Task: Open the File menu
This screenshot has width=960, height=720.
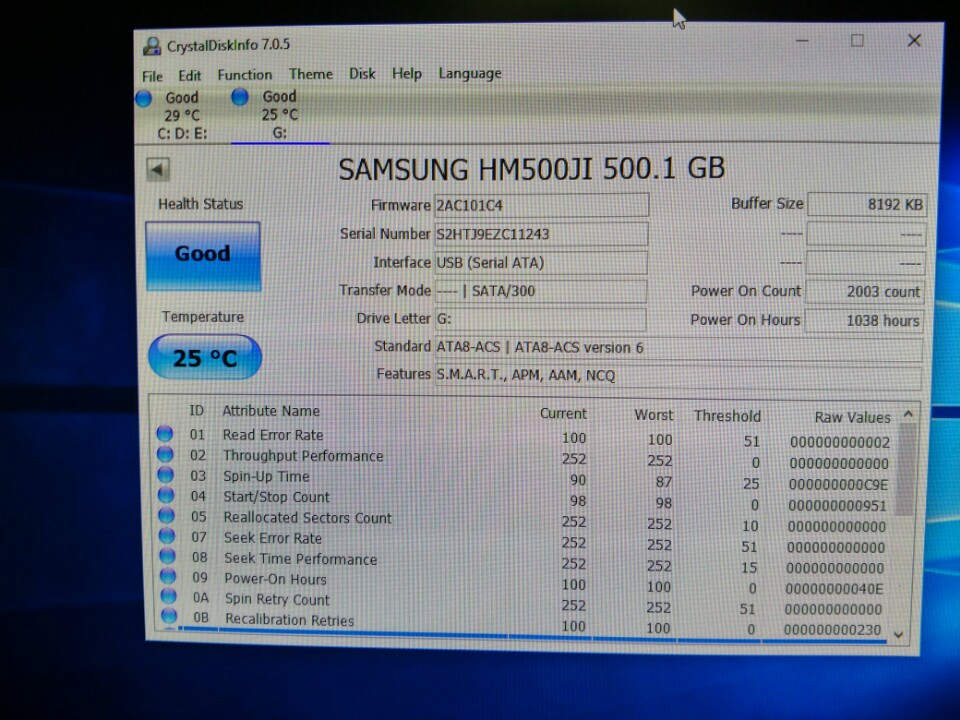Action: pyautogui.click(x=152, y=76)
